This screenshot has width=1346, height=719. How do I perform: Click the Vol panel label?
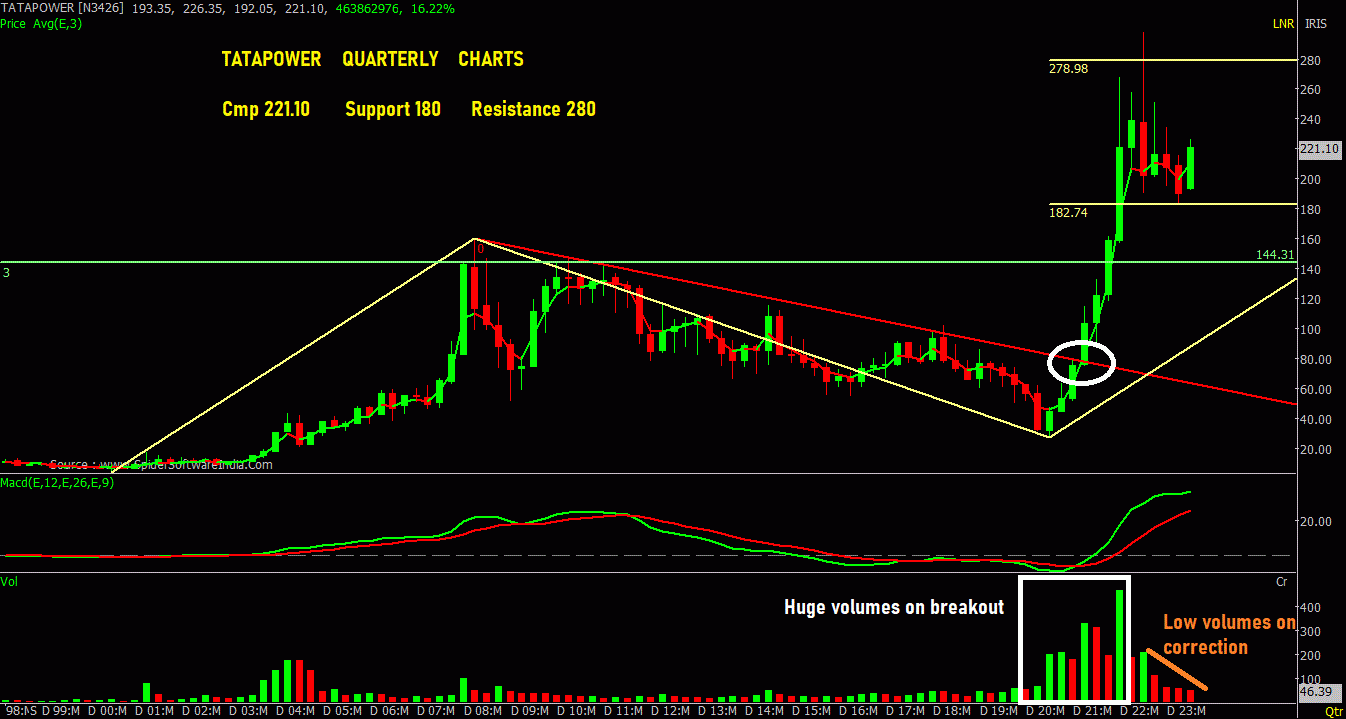(9, 580)
